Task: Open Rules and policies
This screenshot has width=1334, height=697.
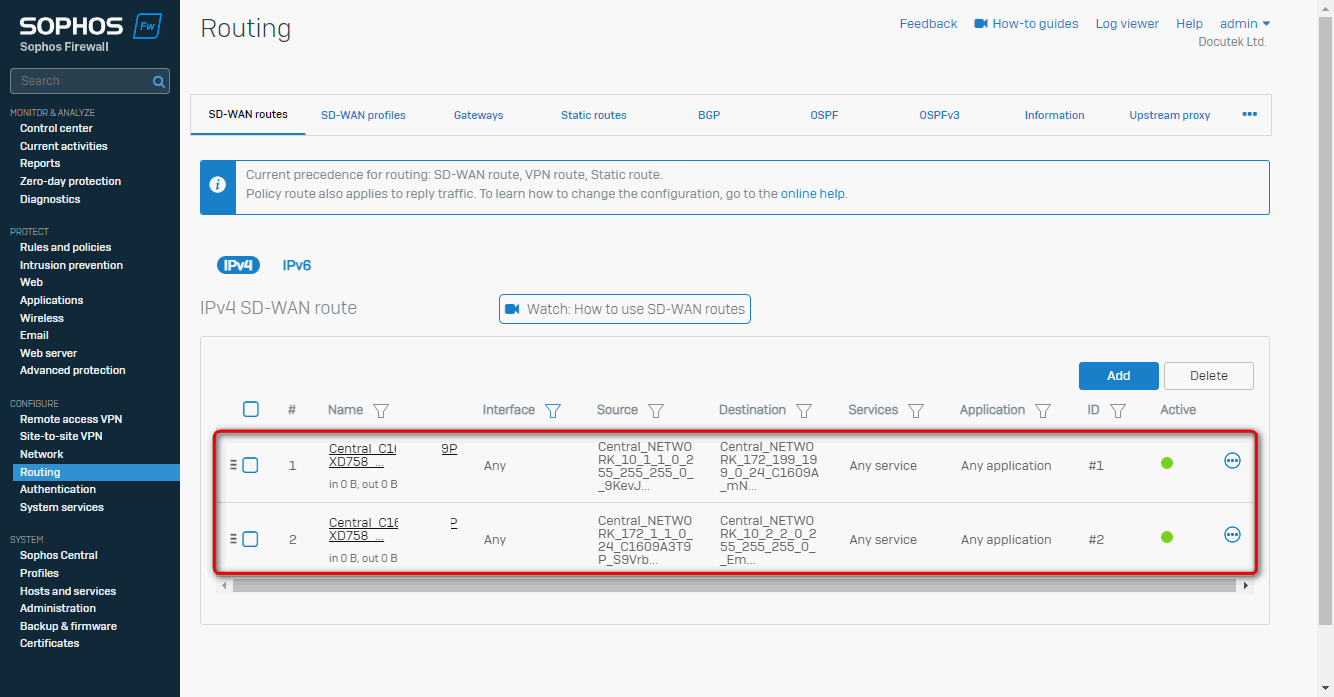Action: [66, 247]
